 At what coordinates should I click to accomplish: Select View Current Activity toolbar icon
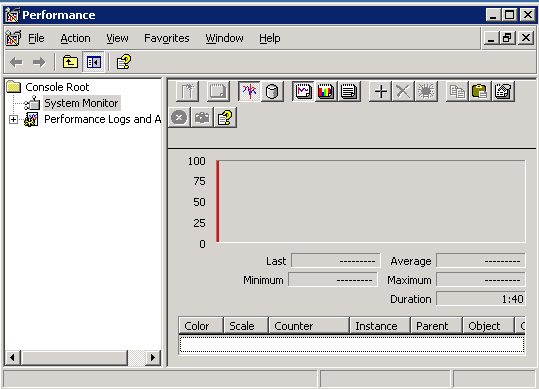(249, 91)
